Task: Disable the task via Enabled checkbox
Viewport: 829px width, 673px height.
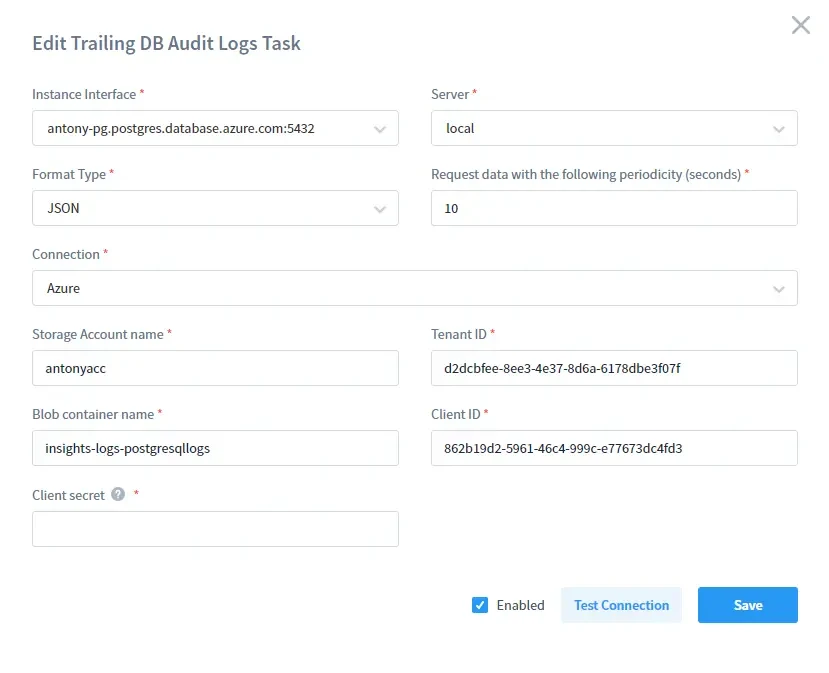Action: 481,605
